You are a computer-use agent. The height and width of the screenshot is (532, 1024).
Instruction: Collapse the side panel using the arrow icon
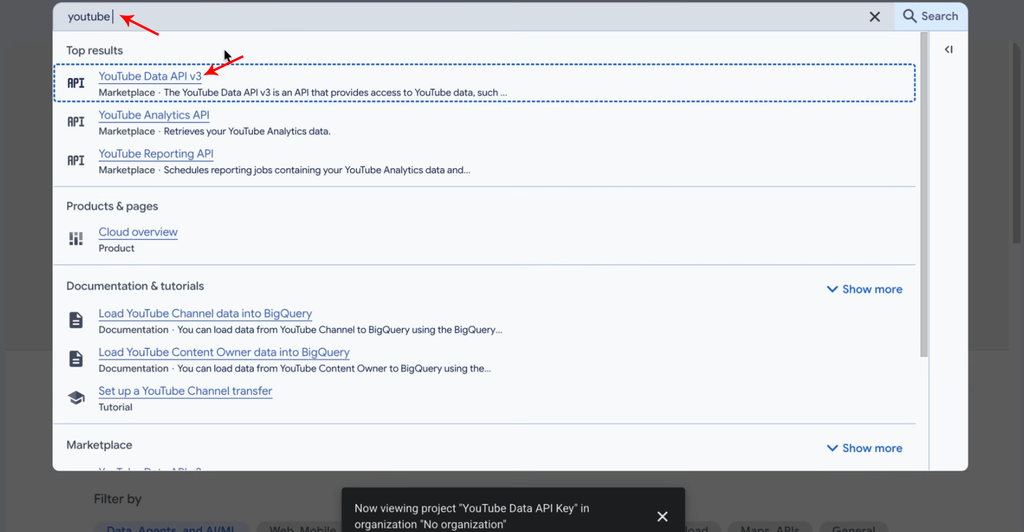coord(949,50)
